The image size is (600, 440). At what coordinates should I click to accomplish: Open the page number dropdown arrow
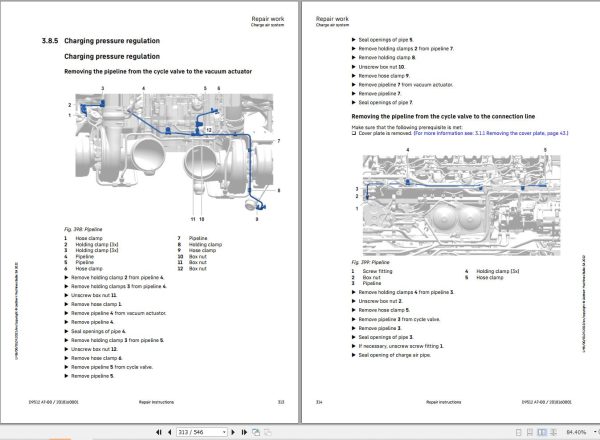tap(225, 432)
